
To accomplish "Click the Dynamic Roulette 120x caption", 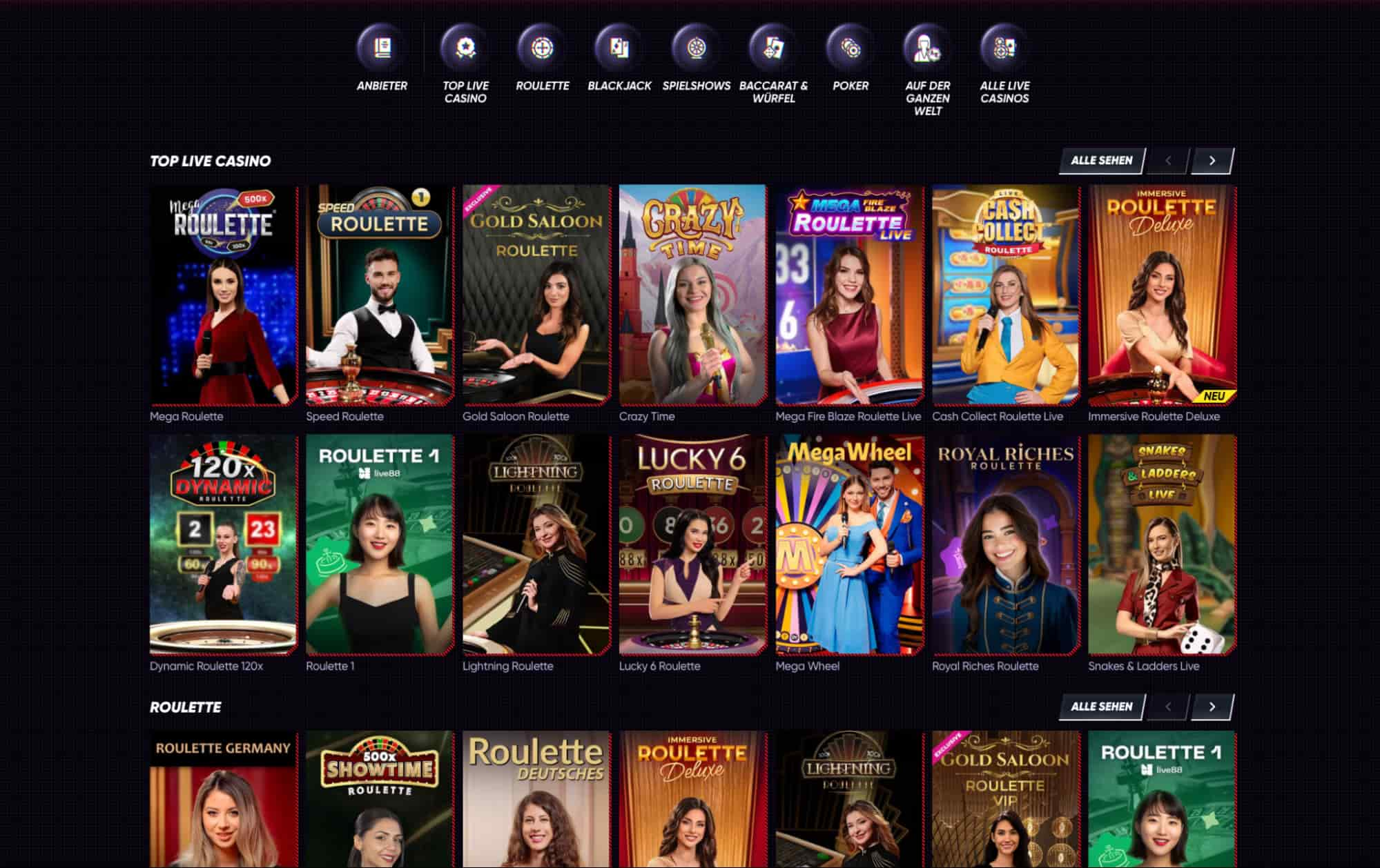I will coord(206,666).
